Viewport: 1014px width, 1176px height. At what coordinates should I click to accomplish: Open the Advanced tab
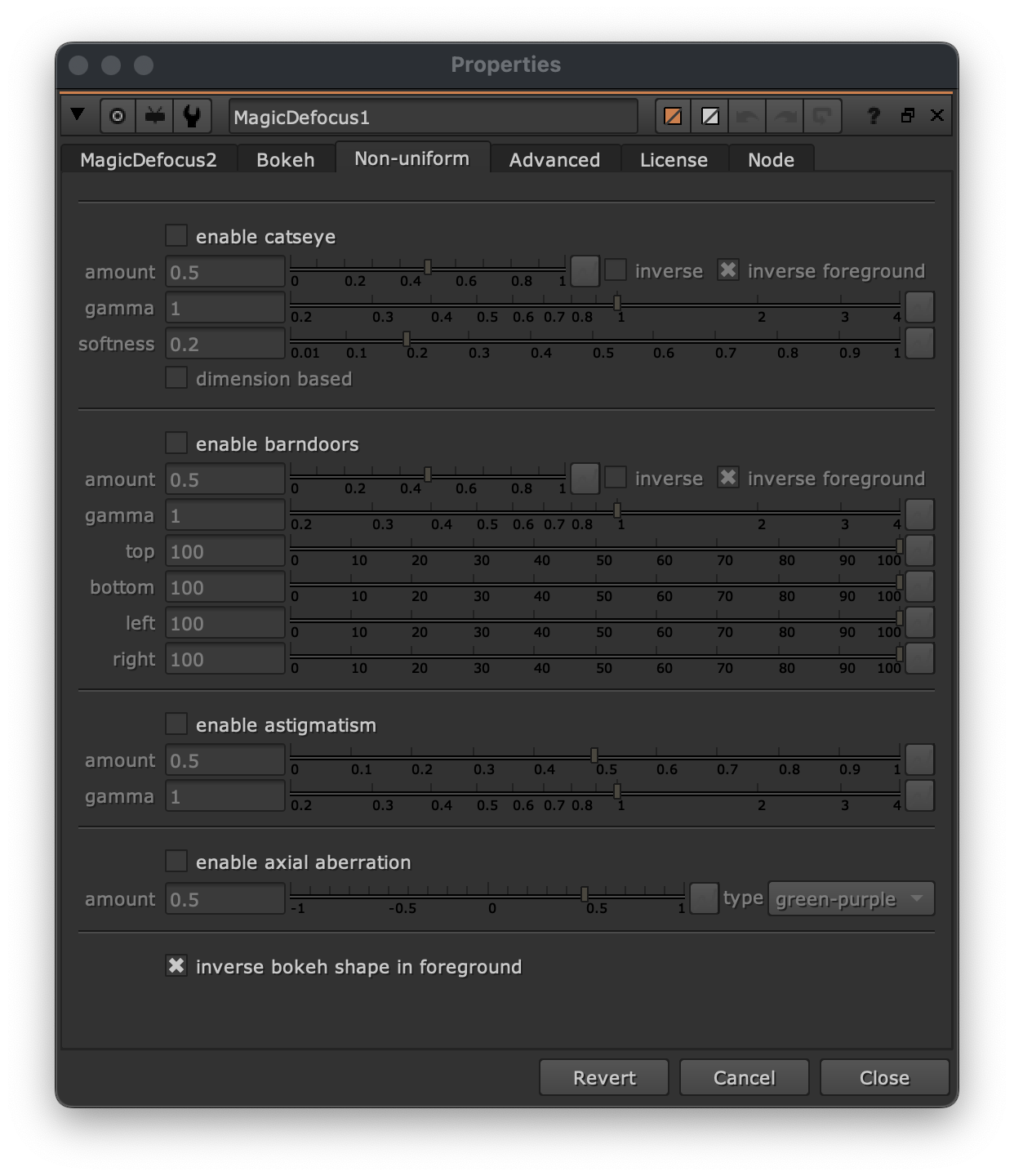(x=554, y=160)
